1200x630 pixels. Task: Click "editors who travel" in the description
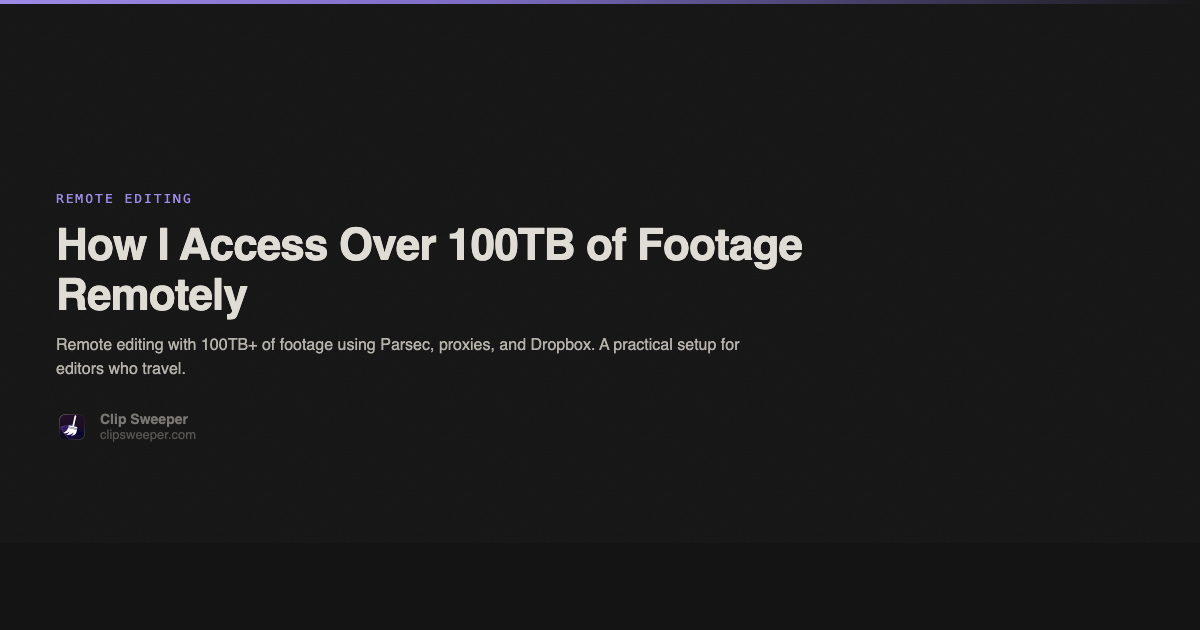[x=121, y=369]
